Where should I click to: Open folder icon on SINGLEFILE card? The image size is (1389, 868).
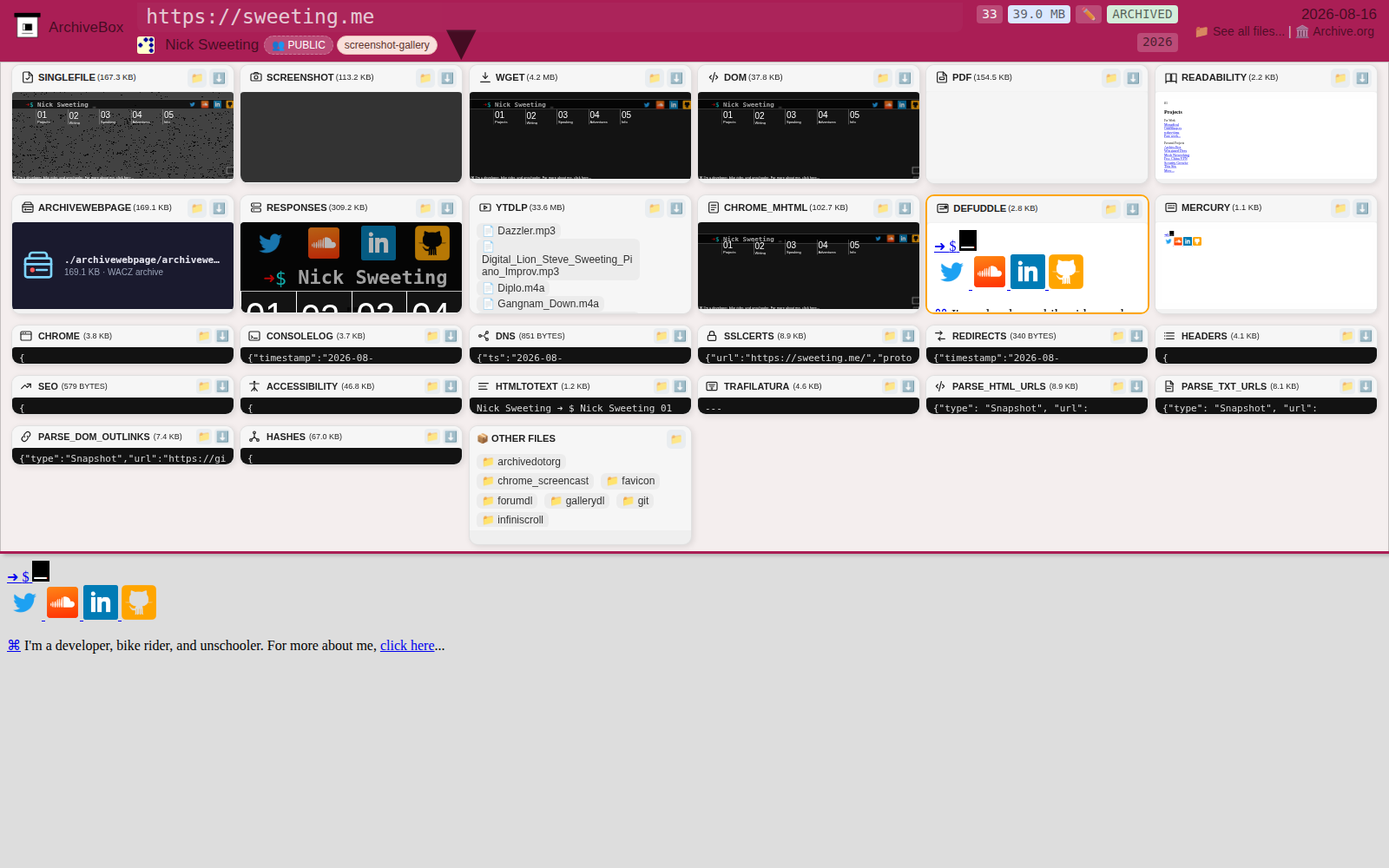(197, 78)
